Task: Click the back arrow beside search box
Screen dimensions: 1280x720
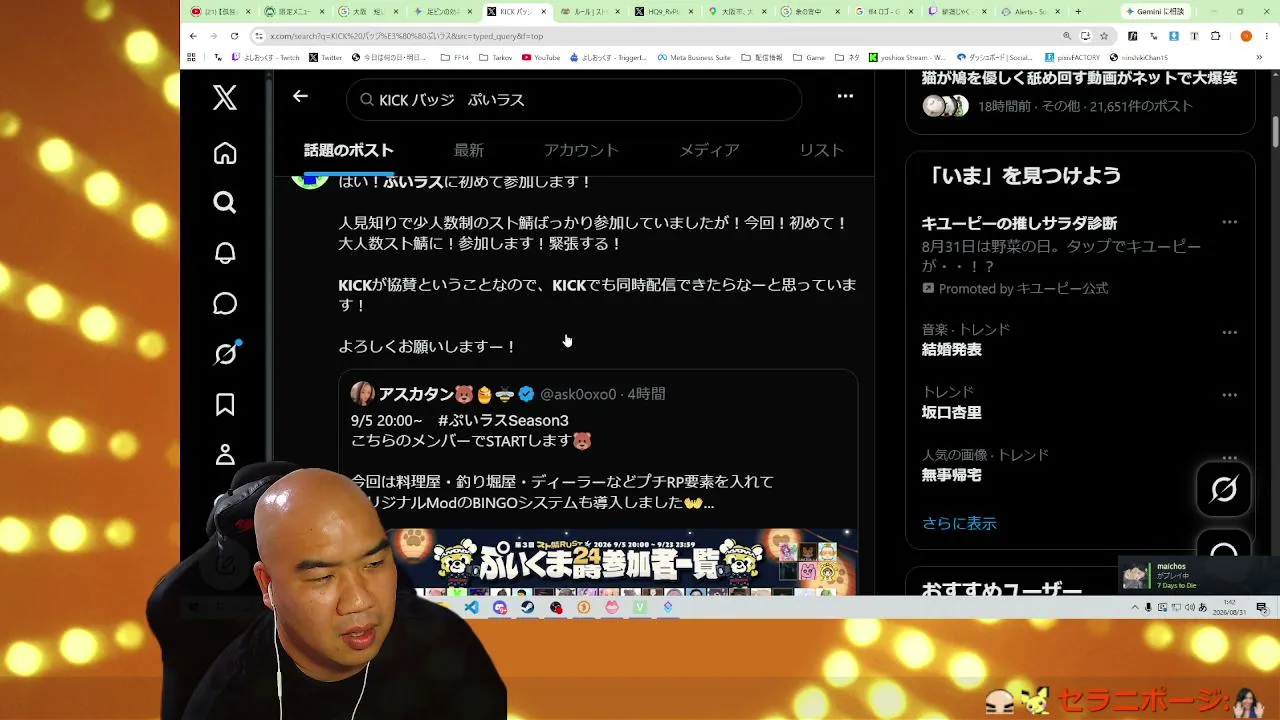Action: click(x=300, y=96)
